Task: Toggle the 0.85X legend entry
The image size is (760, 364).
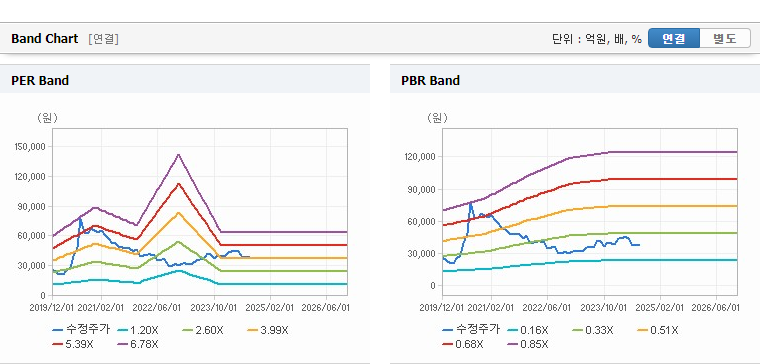Action: 527,344
